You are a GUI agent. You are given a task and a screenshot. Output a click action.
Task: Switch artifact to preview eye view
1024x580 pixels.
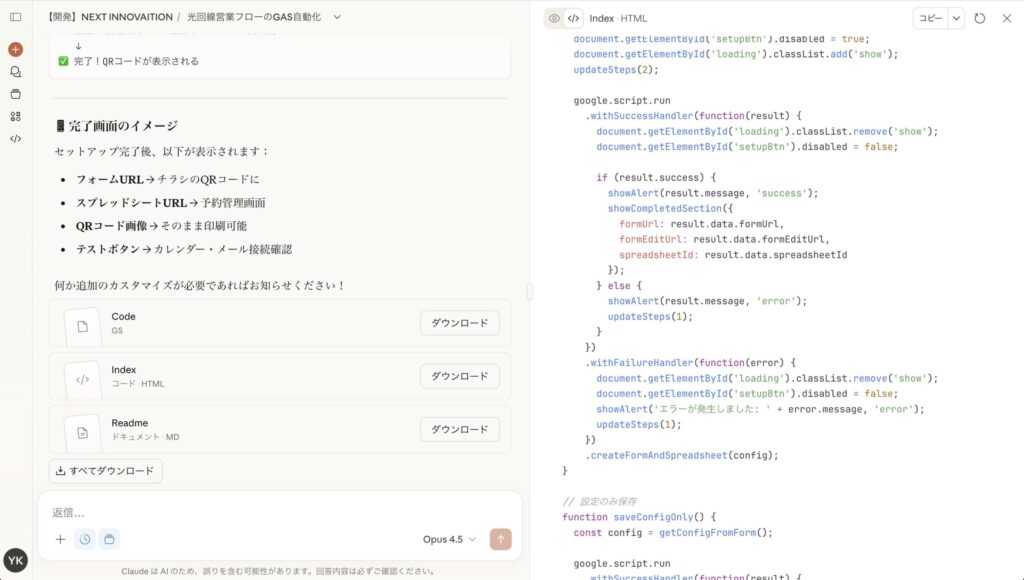554,18
